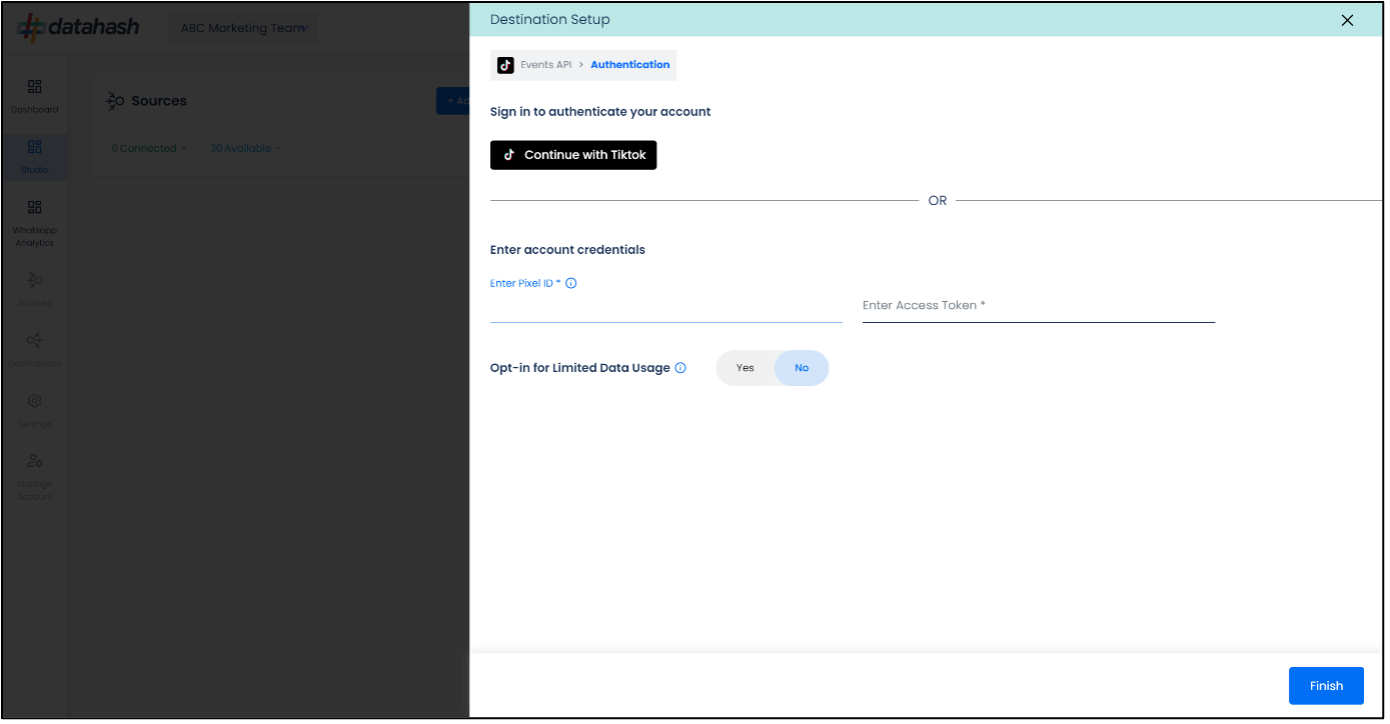1390x724 pixels.
Task: Open the Destinations sidebar item
Action: pyautogui.click(x=35, y=349)
